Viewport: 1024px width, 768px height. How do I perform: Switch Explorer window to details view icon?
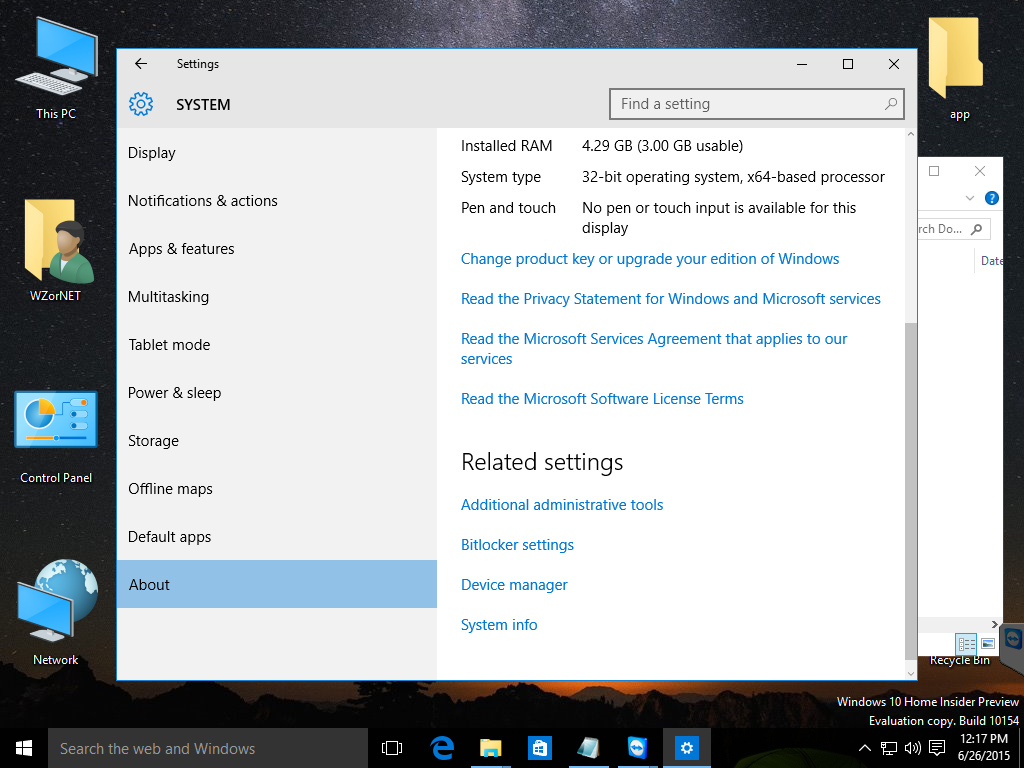(x=967, y=644)
